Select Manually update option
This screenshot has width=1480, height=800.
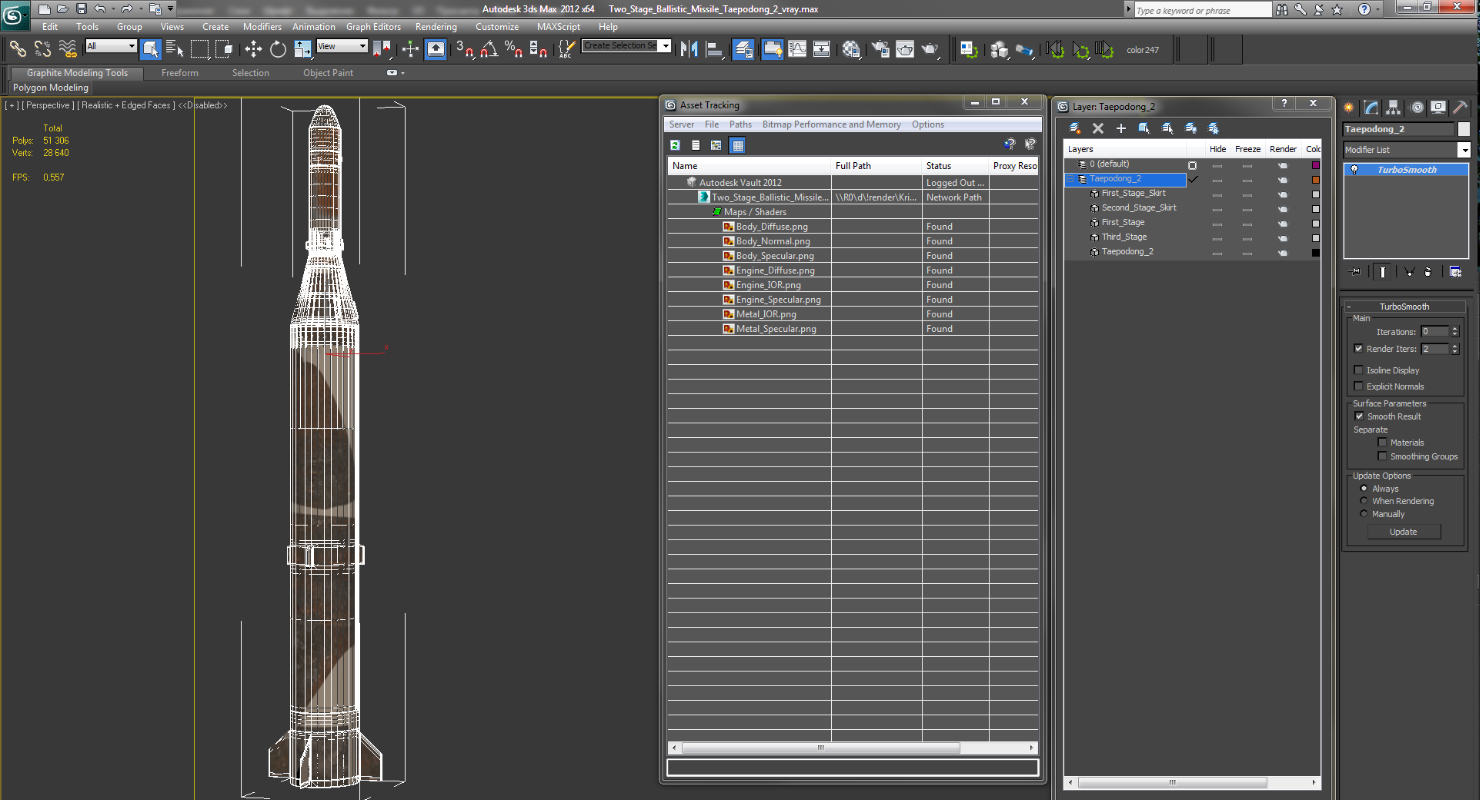1364,514
